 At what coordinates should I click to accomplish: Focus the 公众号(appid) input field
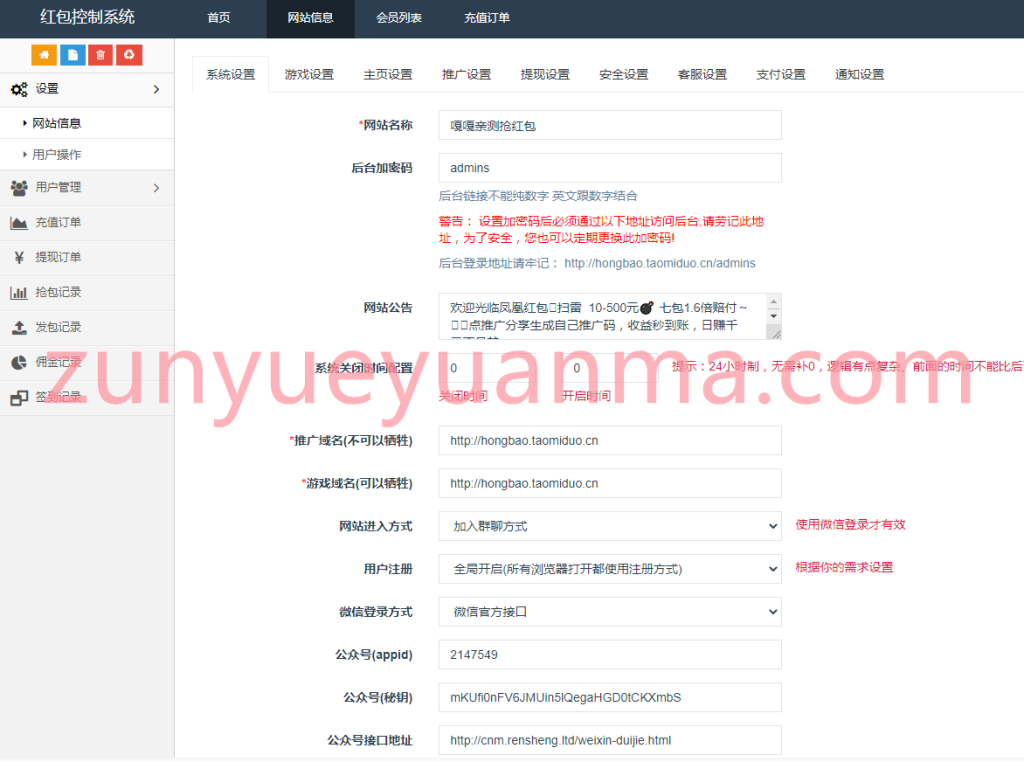click(x=610, y=655)
